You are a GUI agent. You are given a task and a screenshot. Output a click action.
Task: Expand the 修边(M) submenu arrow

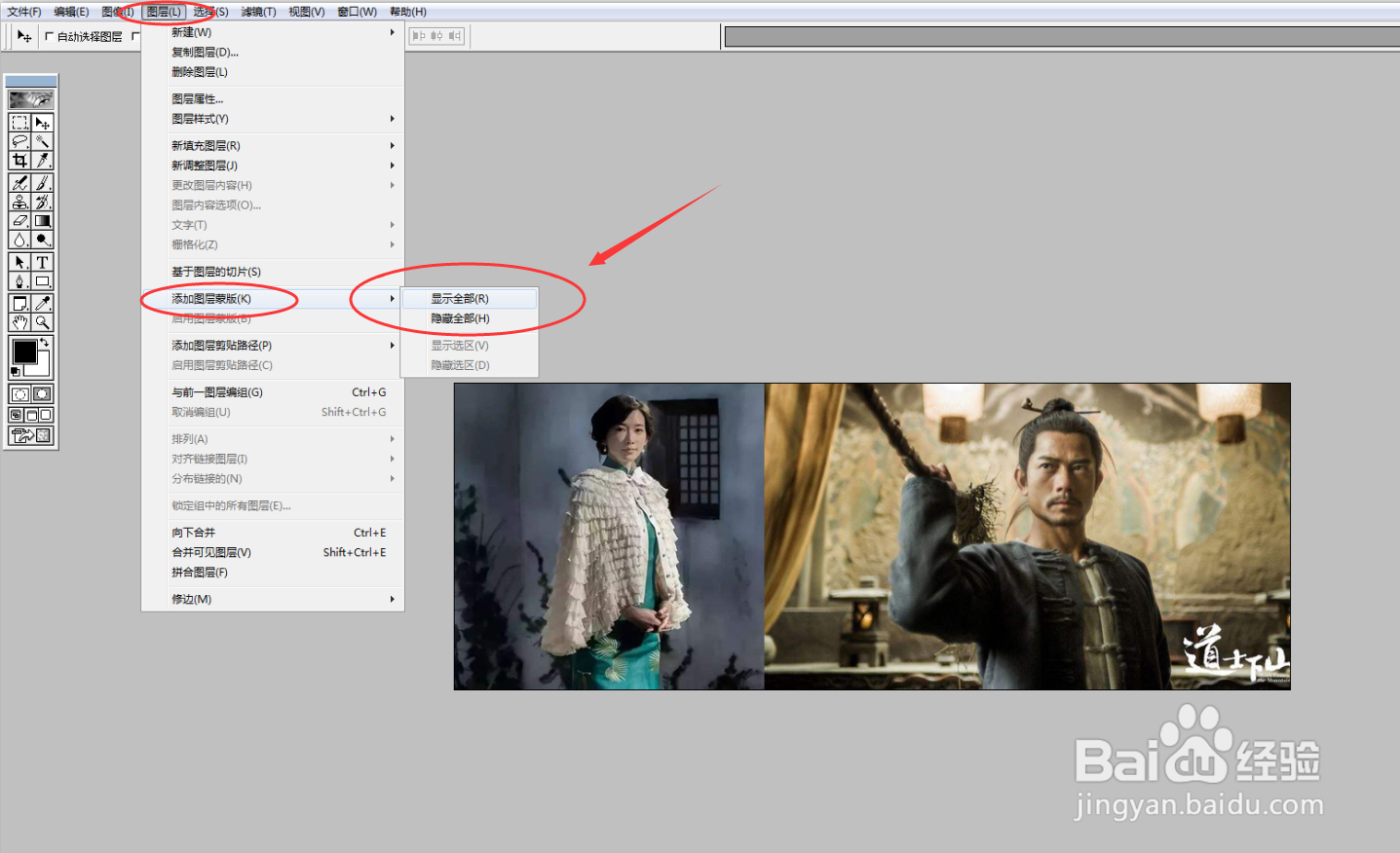point(392,599)
